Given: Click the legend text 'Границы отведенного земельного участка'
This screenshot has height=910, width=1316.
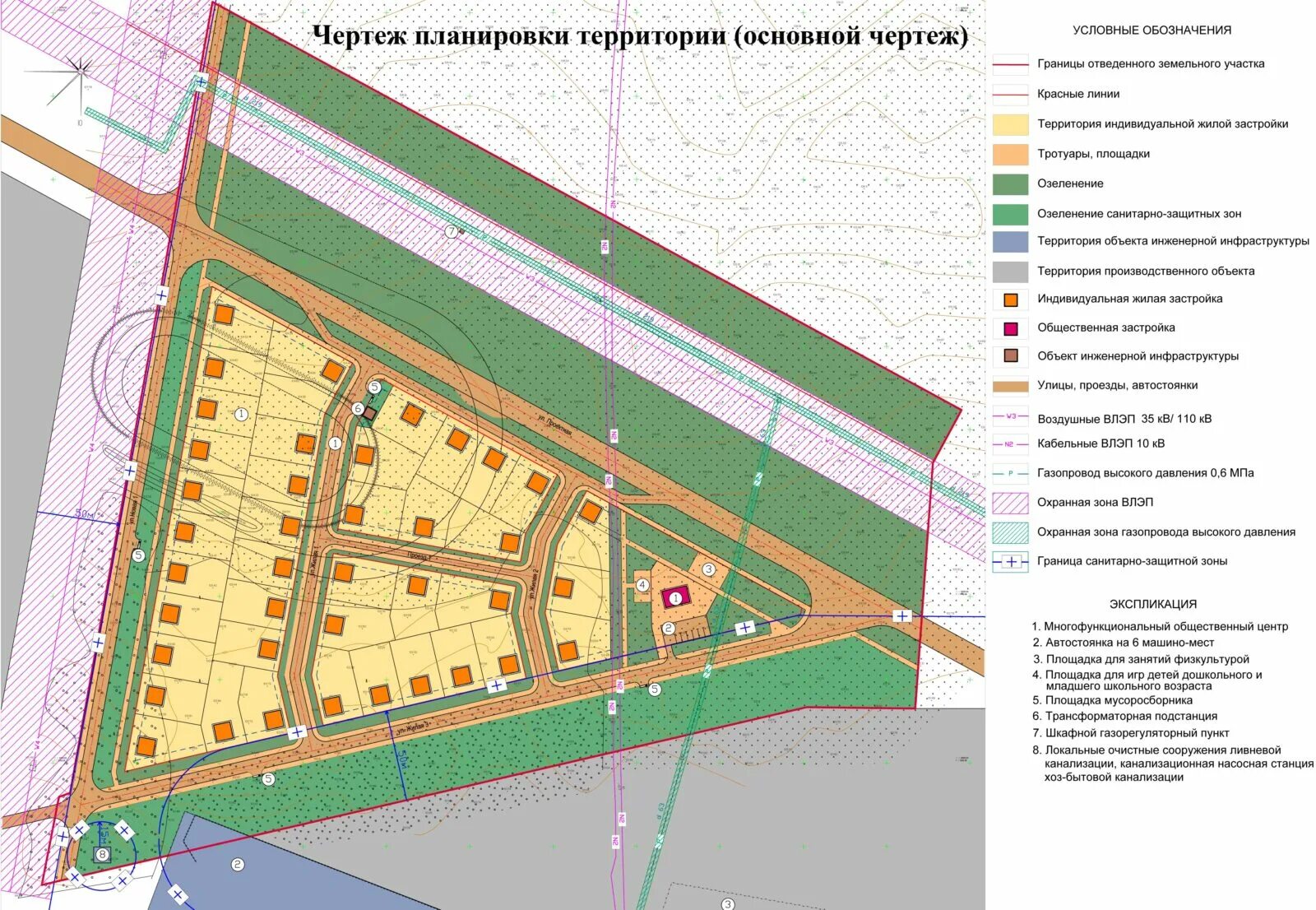Looking at the screenshot, I should tap(1151, 64).
